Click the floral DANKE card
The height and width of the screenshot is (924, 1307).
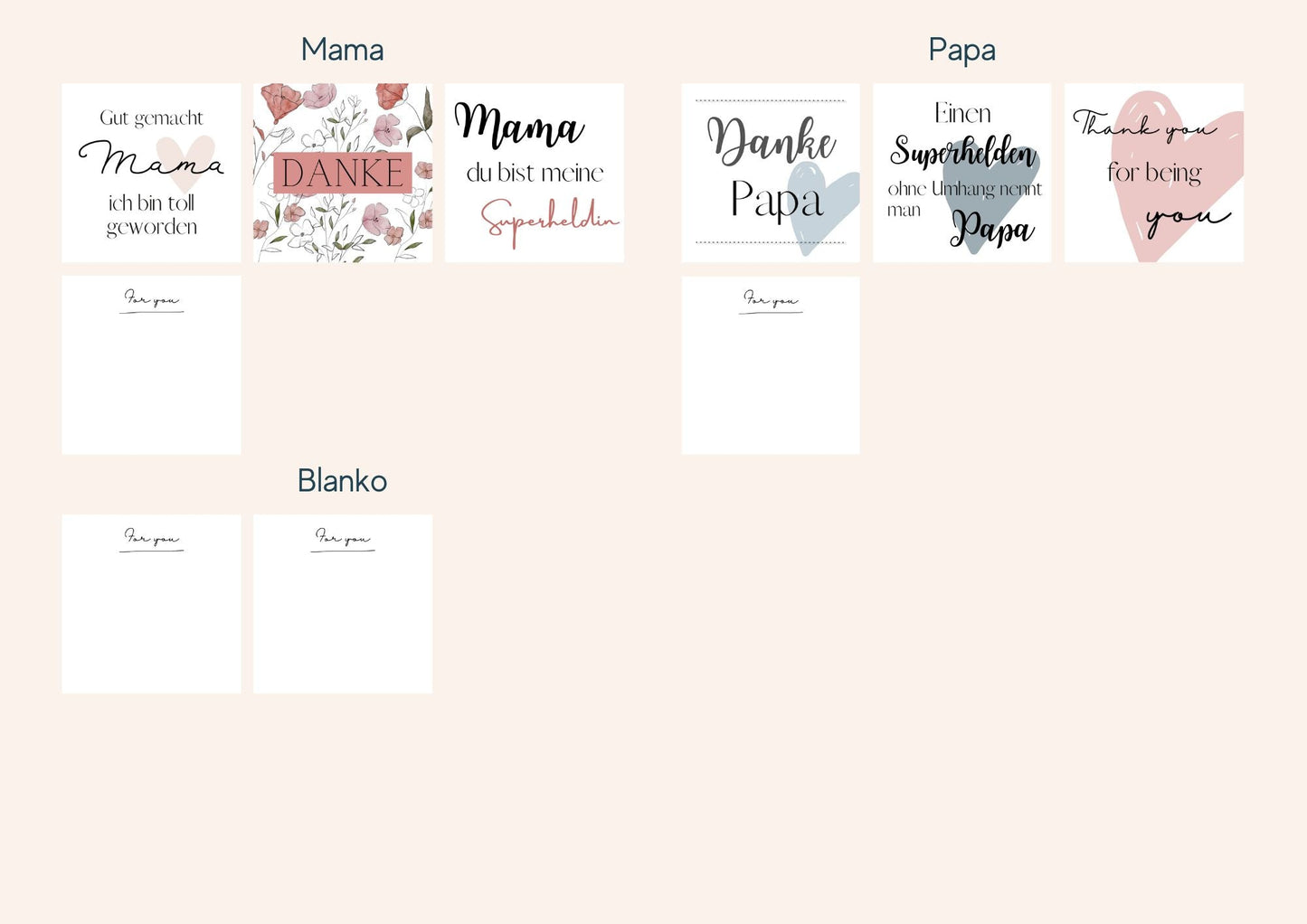click(343, 173)
